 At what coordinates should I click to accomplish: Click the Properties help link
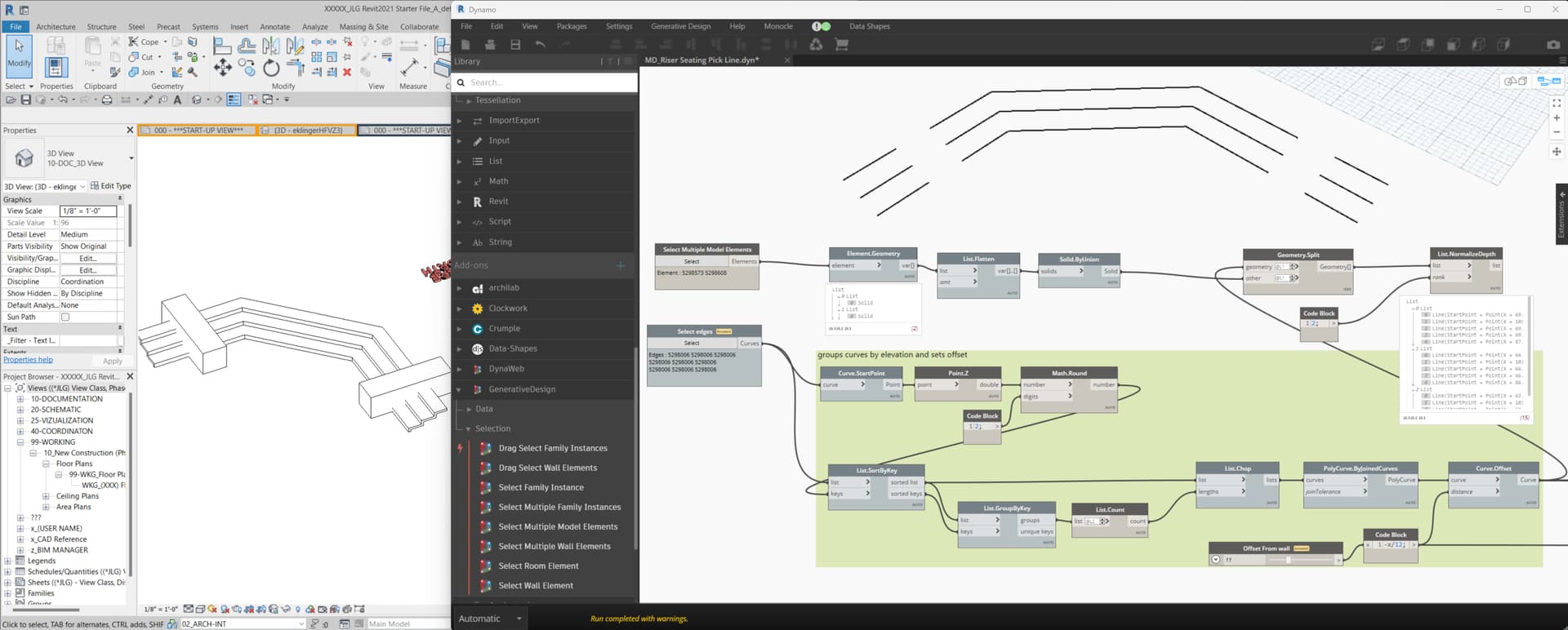point(28,360)
